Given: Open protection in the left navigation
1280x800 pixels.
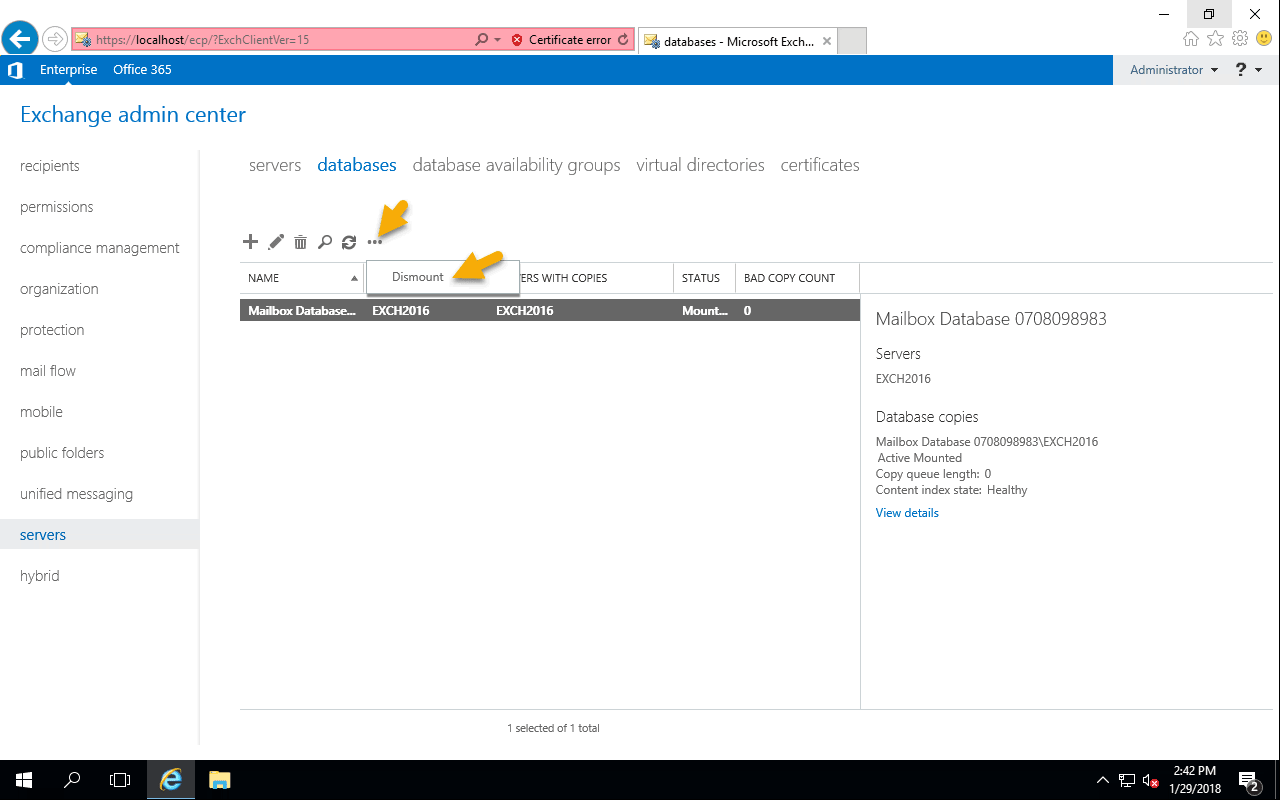Looking at the screenshot, I should click(x=52, y=330).
